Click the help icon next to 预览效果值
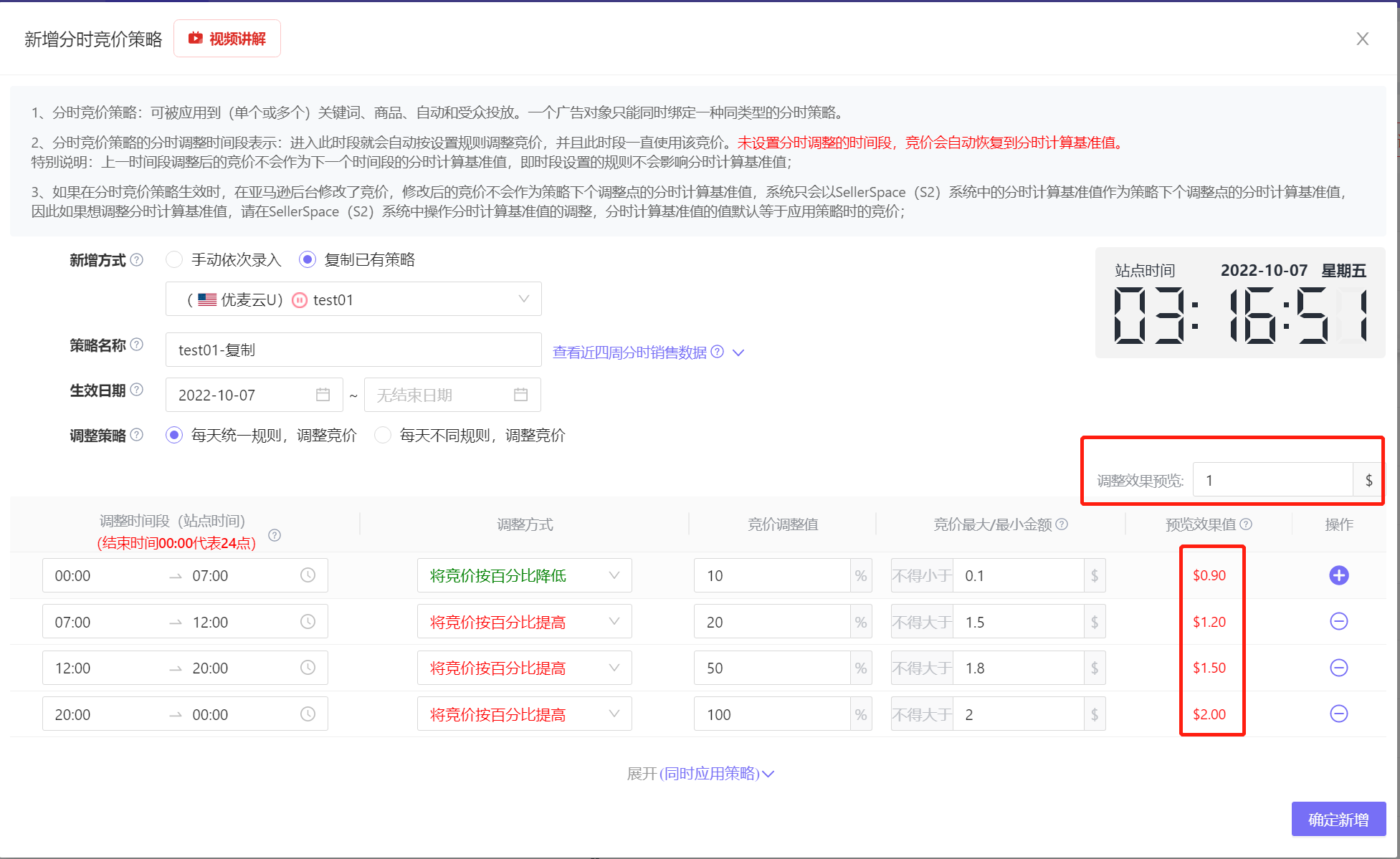 pos(1246,524)
